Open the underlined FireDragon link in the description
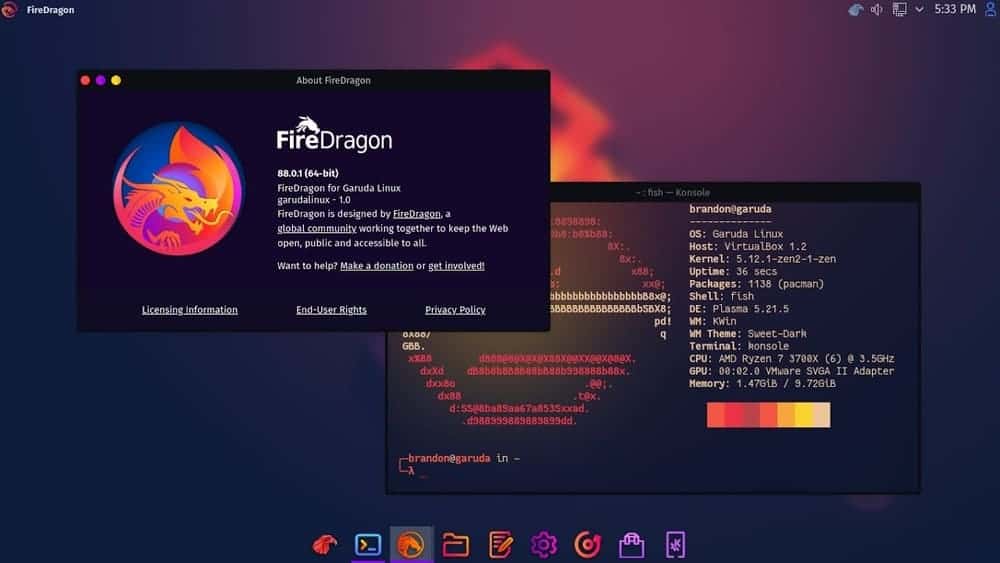This screenshot has height=563, width=1000. 416,214
